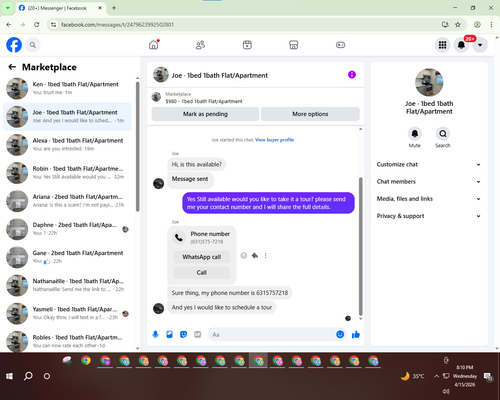Open the emoji picker in message box
The height and width of the screenshot is (400, 500).
coord(340,334)
